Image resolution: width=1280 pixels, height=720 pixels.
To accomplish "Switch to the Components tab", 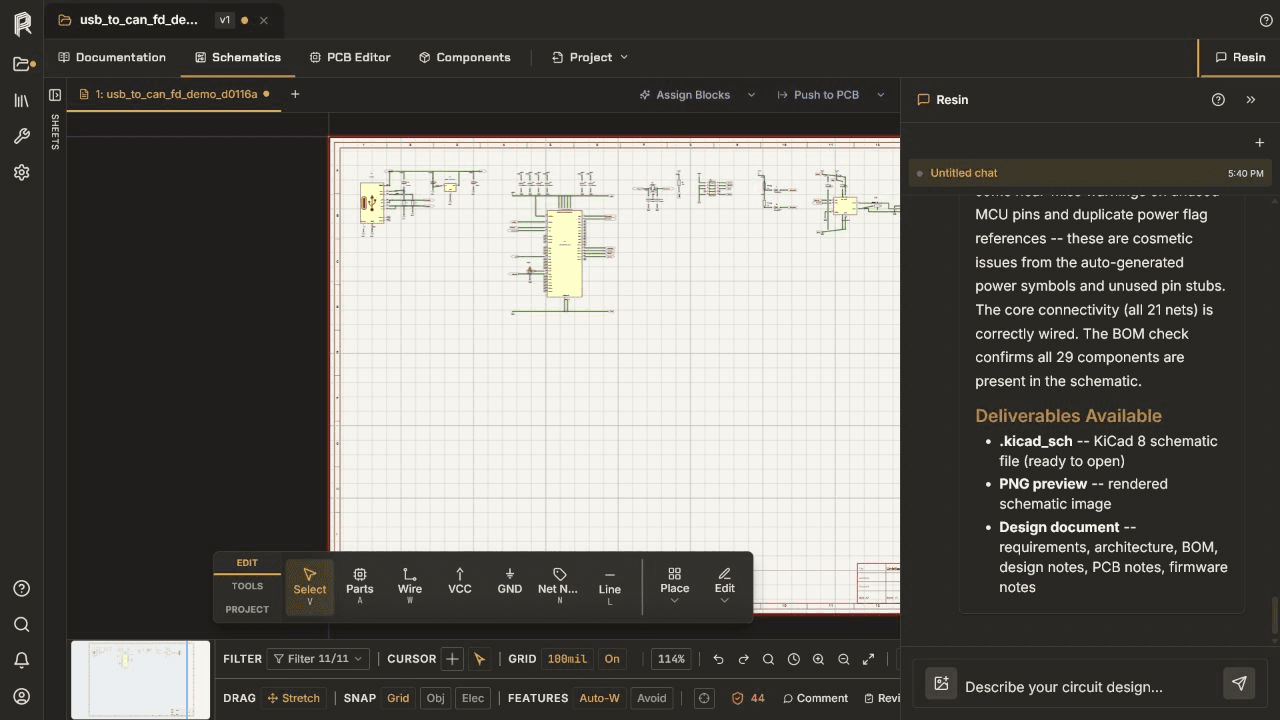I will 464,57.
